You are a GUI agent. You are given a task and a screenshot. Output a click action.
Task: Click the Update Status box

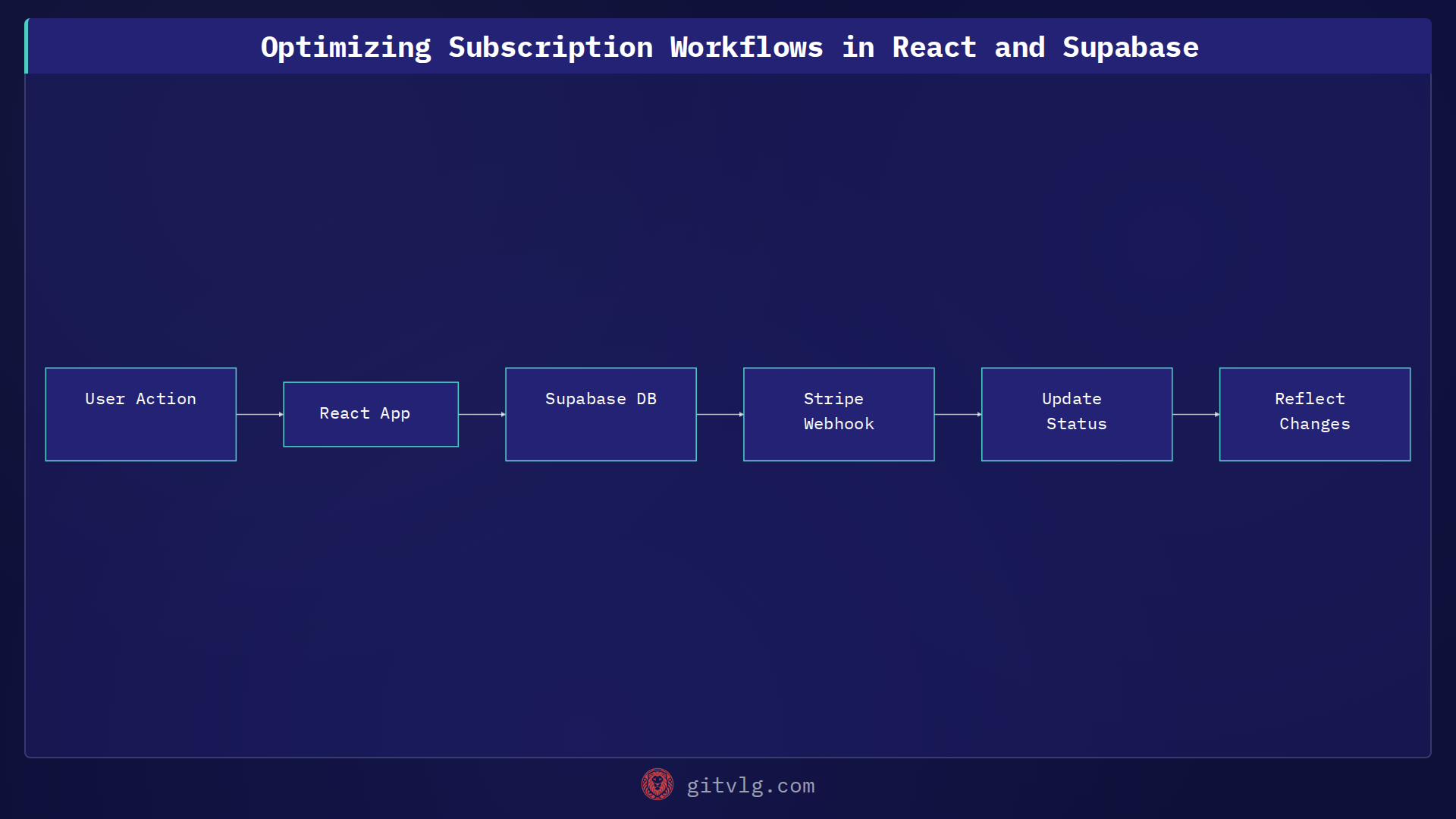[x=1077, y=414]
